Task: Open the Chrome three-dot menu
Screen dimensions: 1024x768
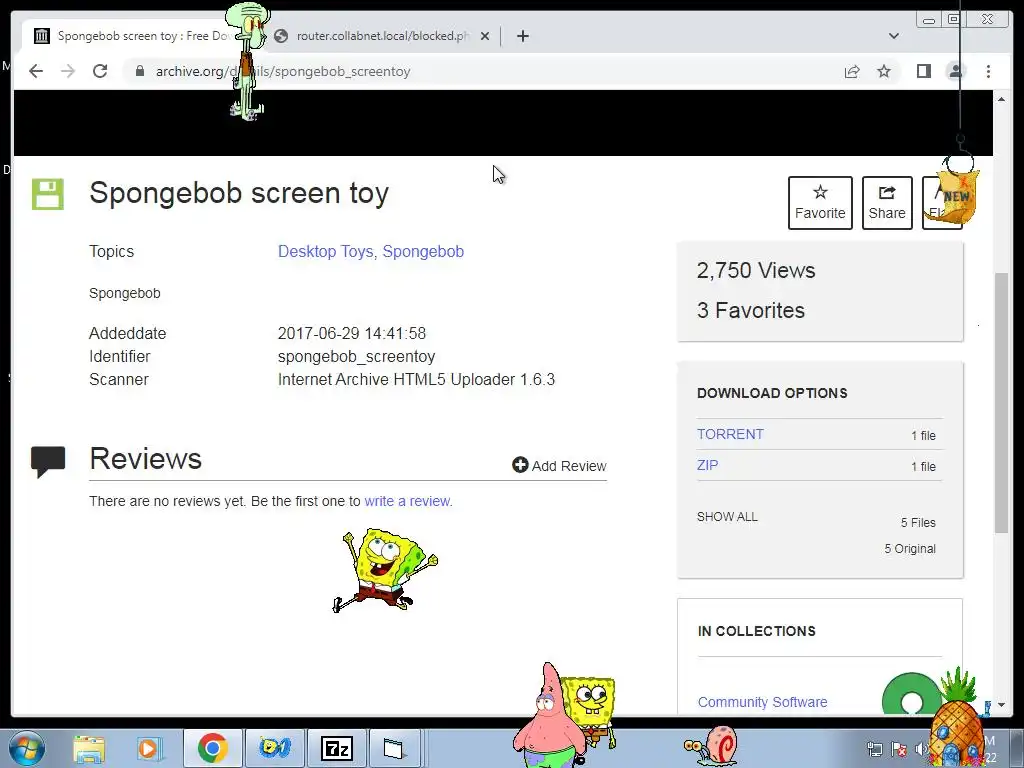Action: pos(988,71)
